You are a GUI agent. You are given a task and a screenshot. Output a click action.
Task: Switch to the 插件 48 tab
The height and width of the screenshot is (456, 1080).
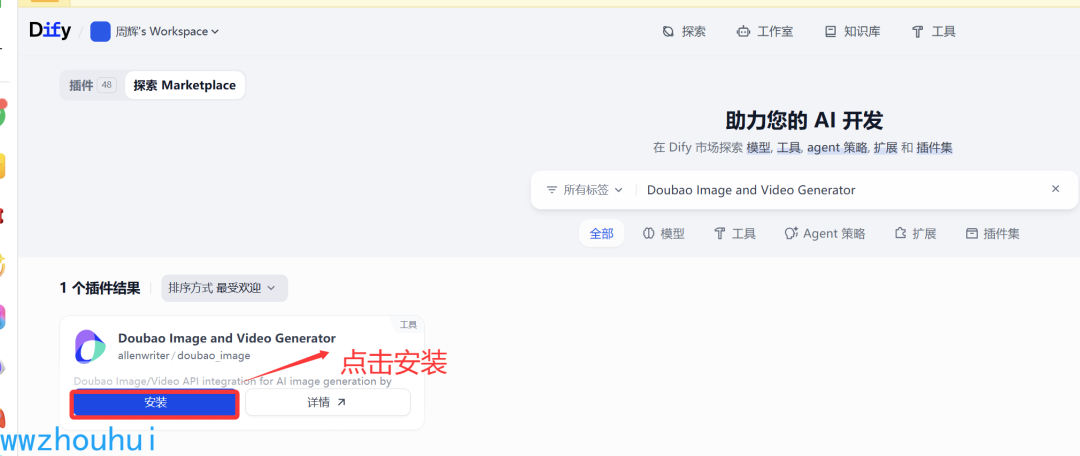(92, 85)
